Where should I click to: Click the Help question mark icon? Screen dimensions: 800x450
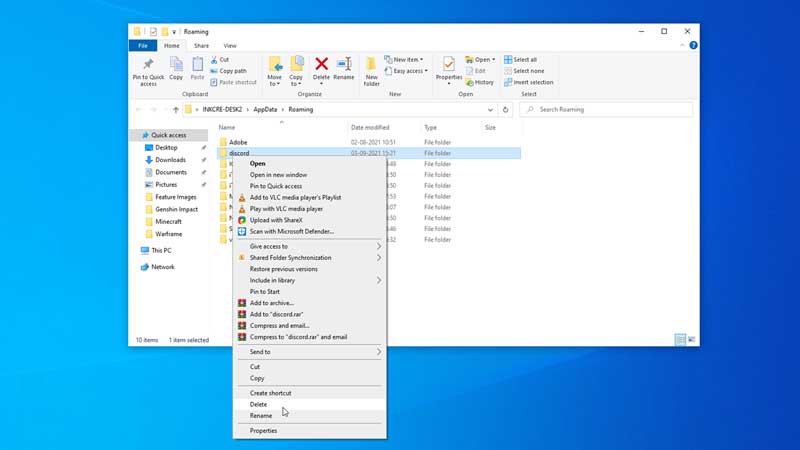(693, 45)
